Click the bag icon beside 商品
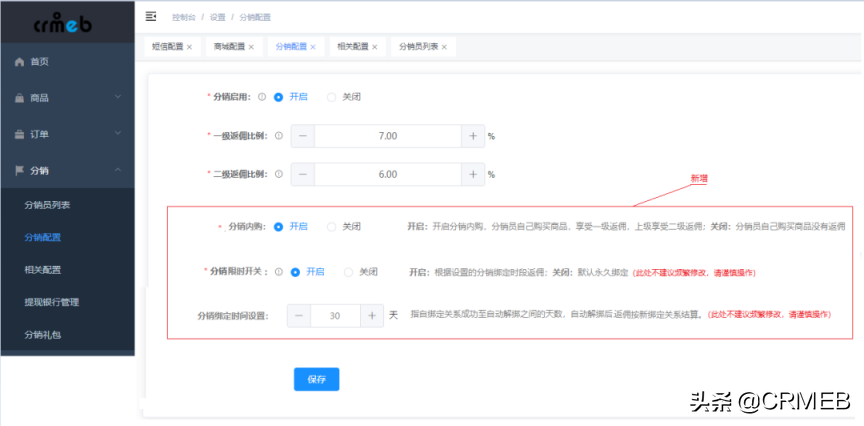This screenshot has height=426, width=864. tap(20, 98)
